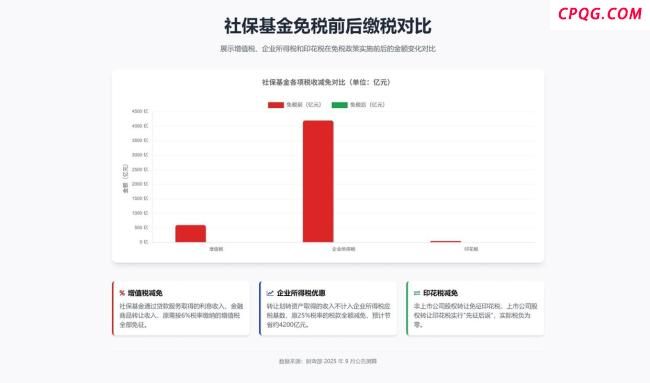Click the 增值税 x-axis label
Screen dimensions: 650x383
click(216, 249)
